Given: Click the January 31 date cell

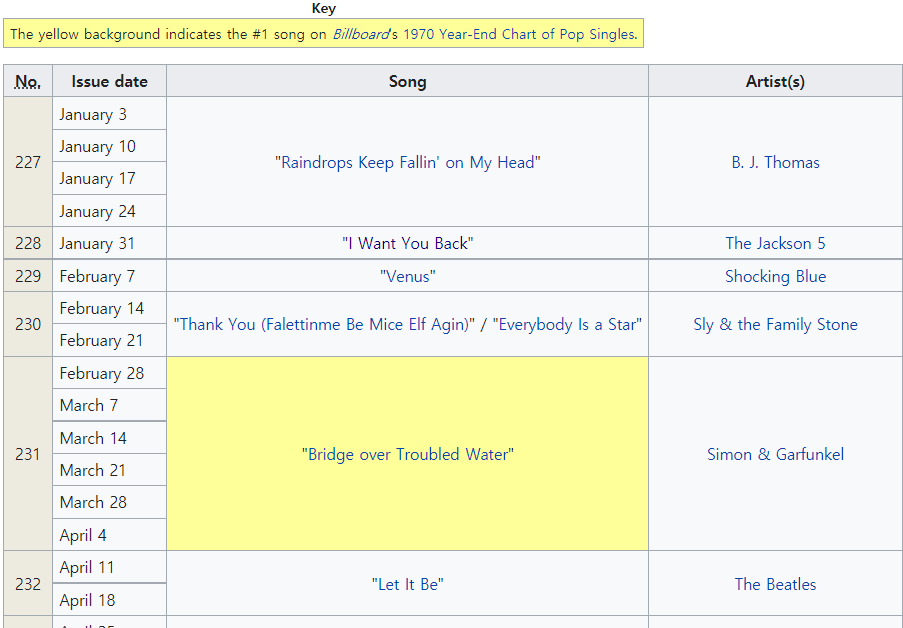Looking at the screenshot, I should 109,243.
